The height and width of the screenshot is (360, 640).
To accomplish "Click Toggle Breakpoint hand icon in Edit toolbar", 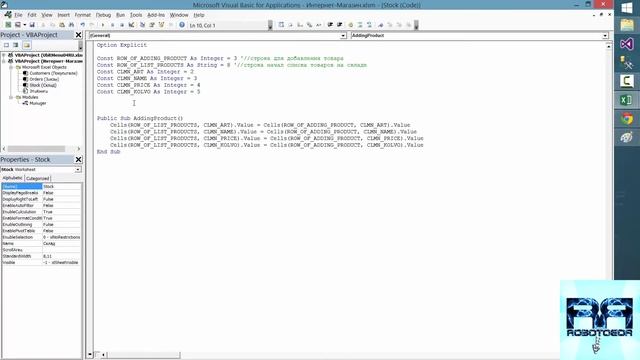I will pos(351,25).
